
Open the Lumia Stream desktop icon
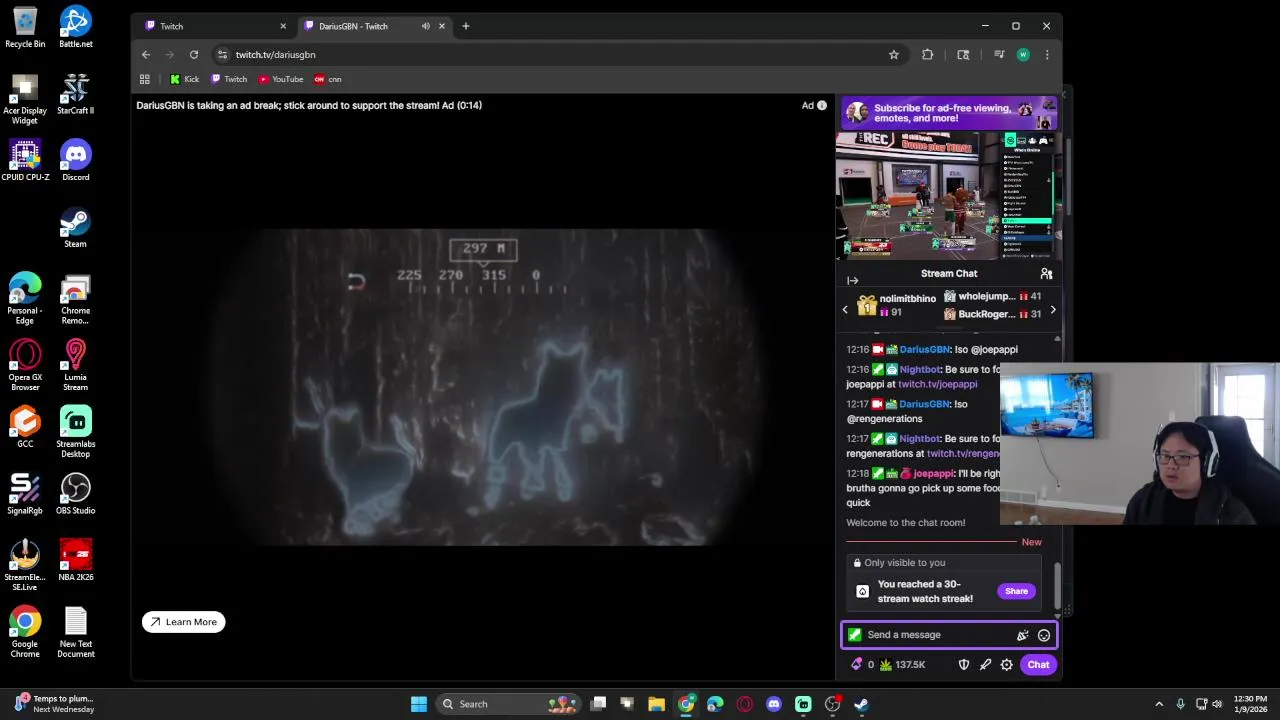pyautogui.click(x=75, y=365)
